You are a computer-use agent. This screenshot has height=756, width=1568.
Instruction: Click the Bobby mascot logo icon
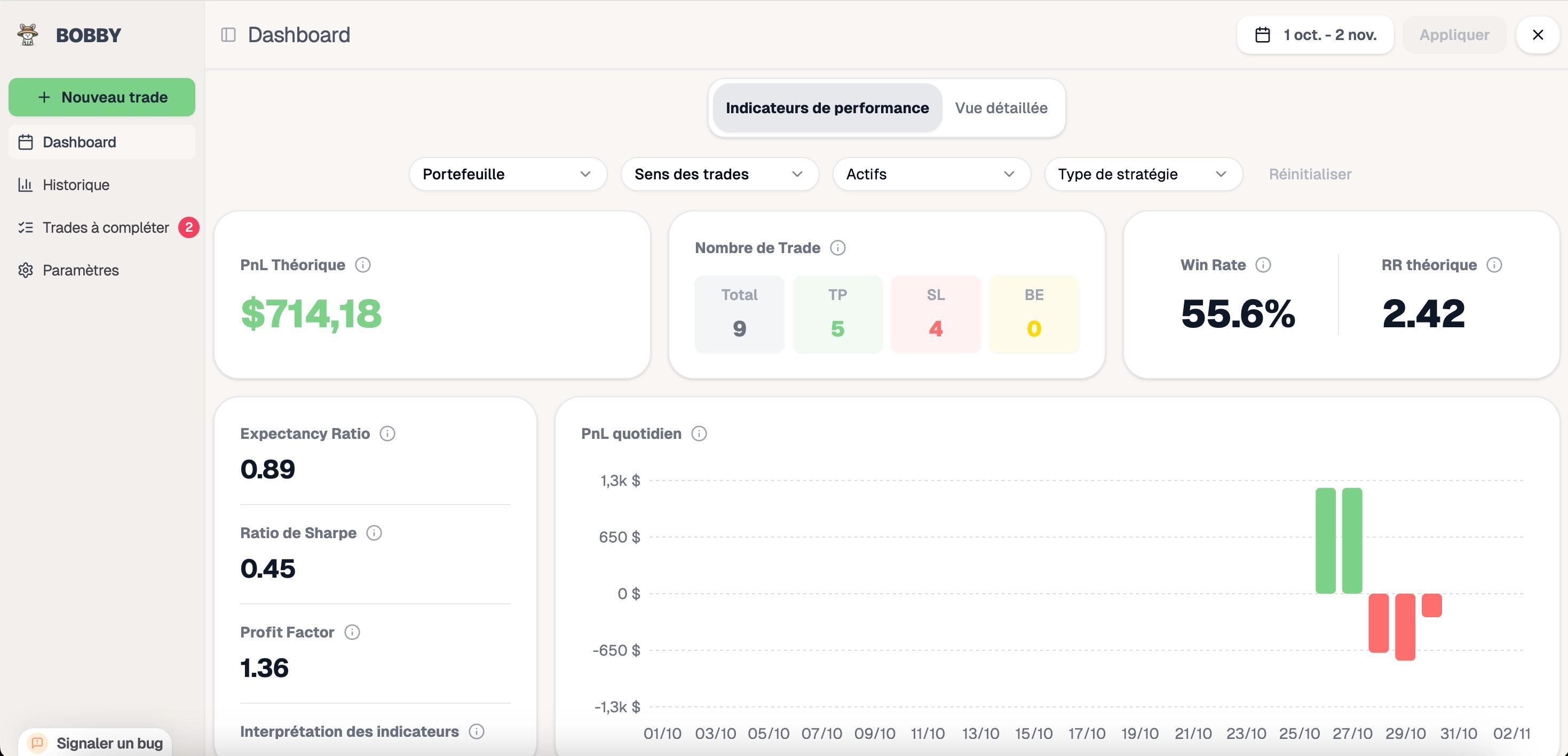click(27, 35)
